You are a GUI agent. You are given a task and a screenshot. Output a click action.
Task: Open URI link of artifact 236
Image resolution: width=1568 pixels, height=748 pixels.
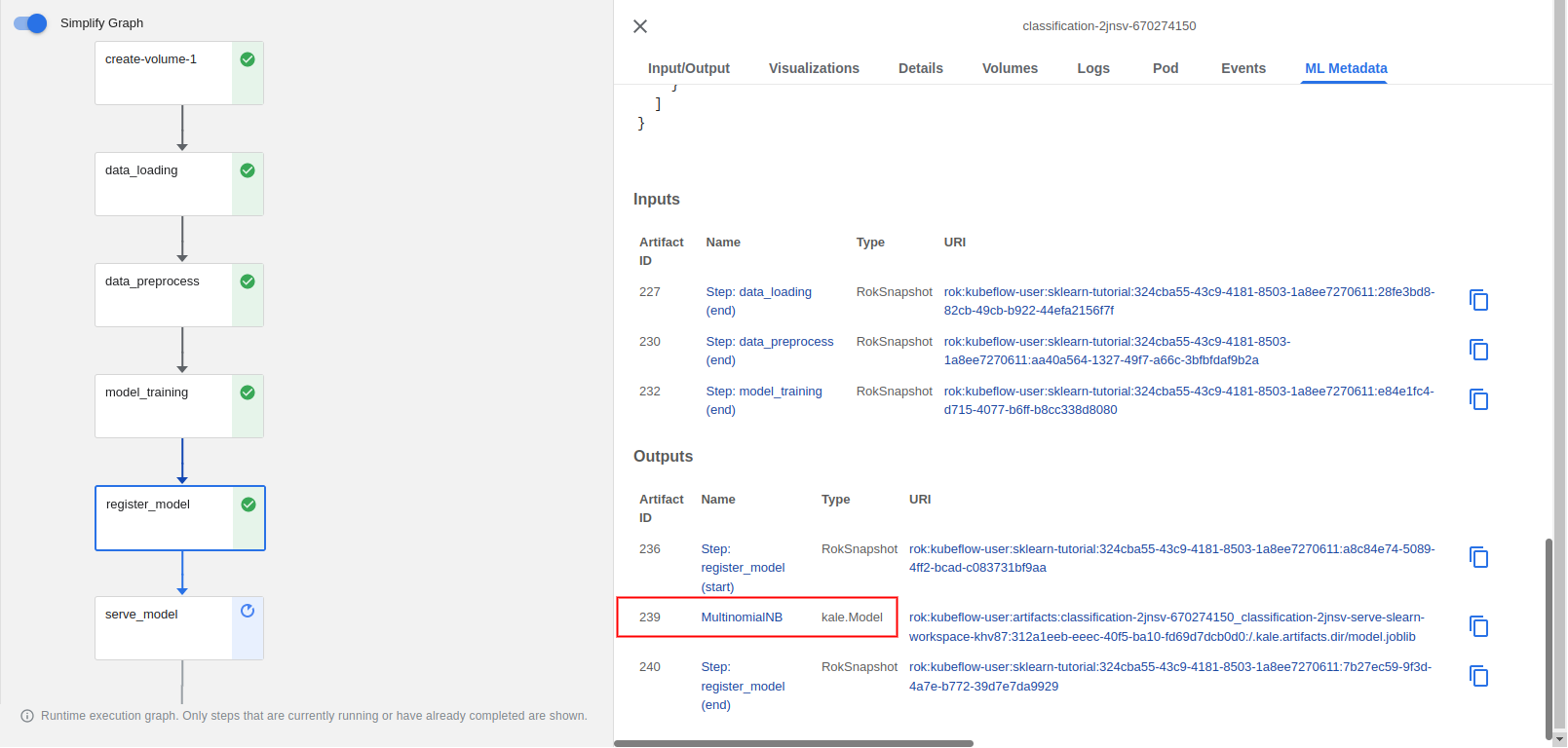pos(1171,558)
